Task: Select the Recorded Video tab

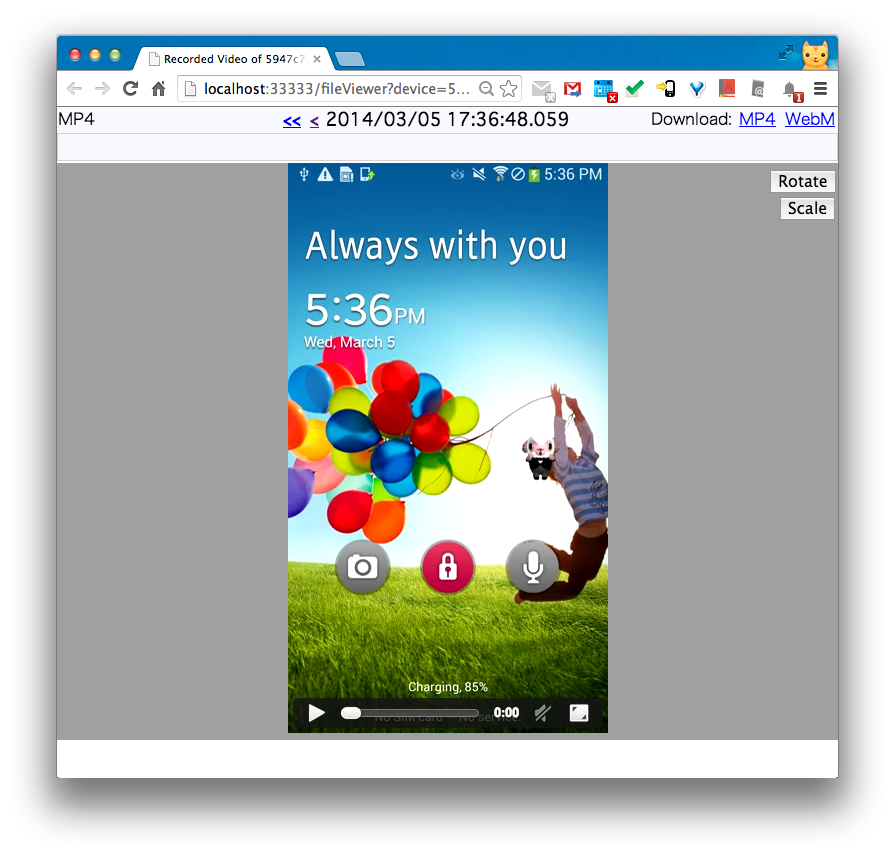Action: click(234, 59)
